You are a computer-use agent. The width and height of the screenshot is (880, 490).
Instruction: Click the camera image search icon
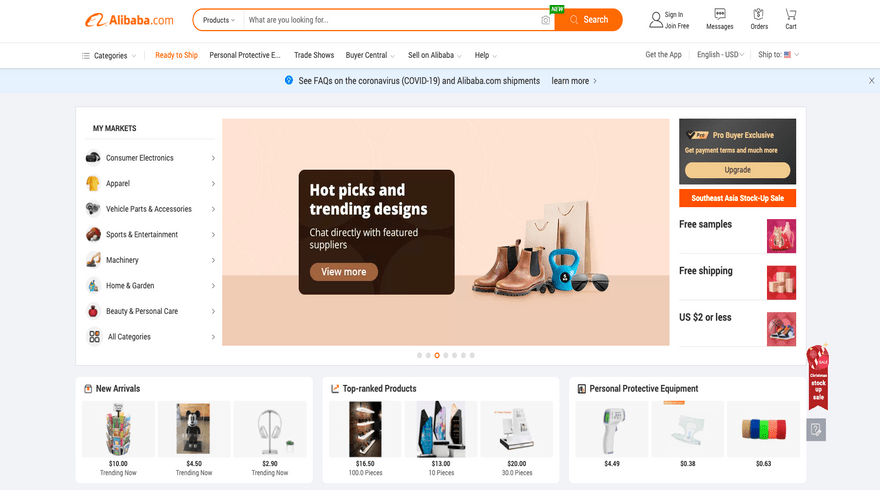click(x=545, y=20)
